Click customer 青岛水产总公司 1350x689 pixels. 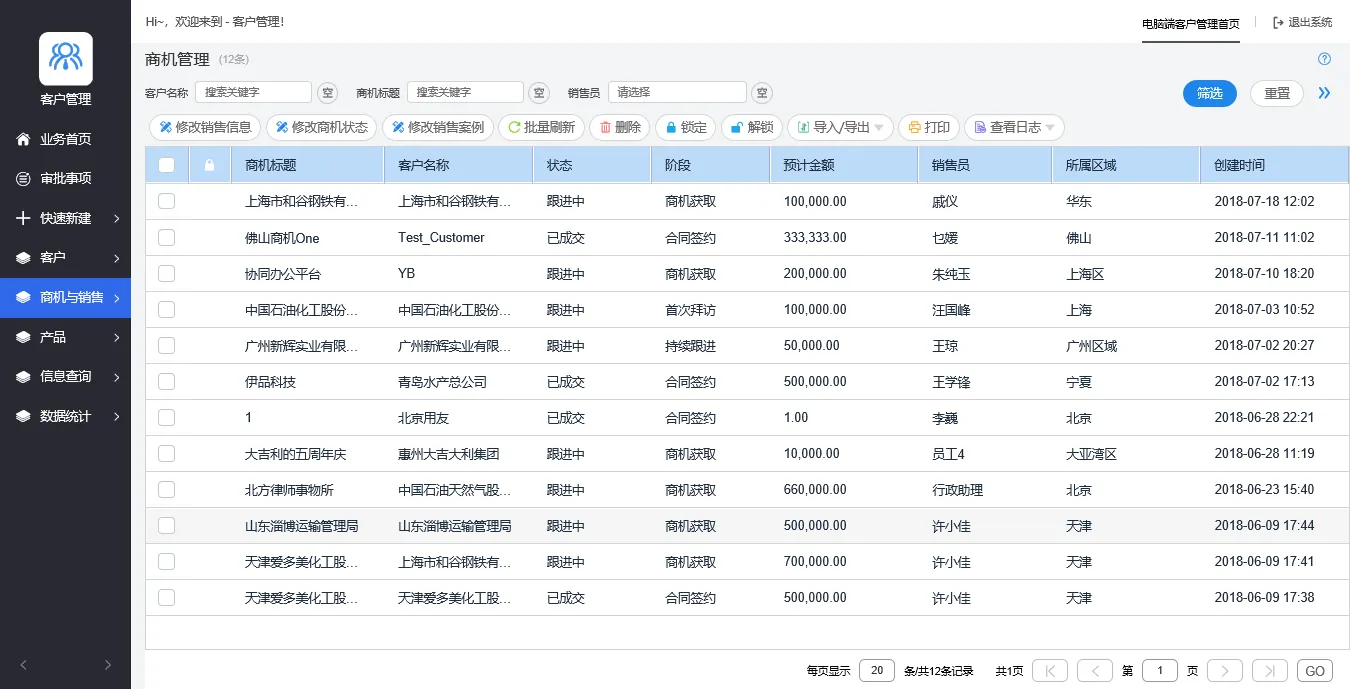pyautogui.click(x=442, y=381)
